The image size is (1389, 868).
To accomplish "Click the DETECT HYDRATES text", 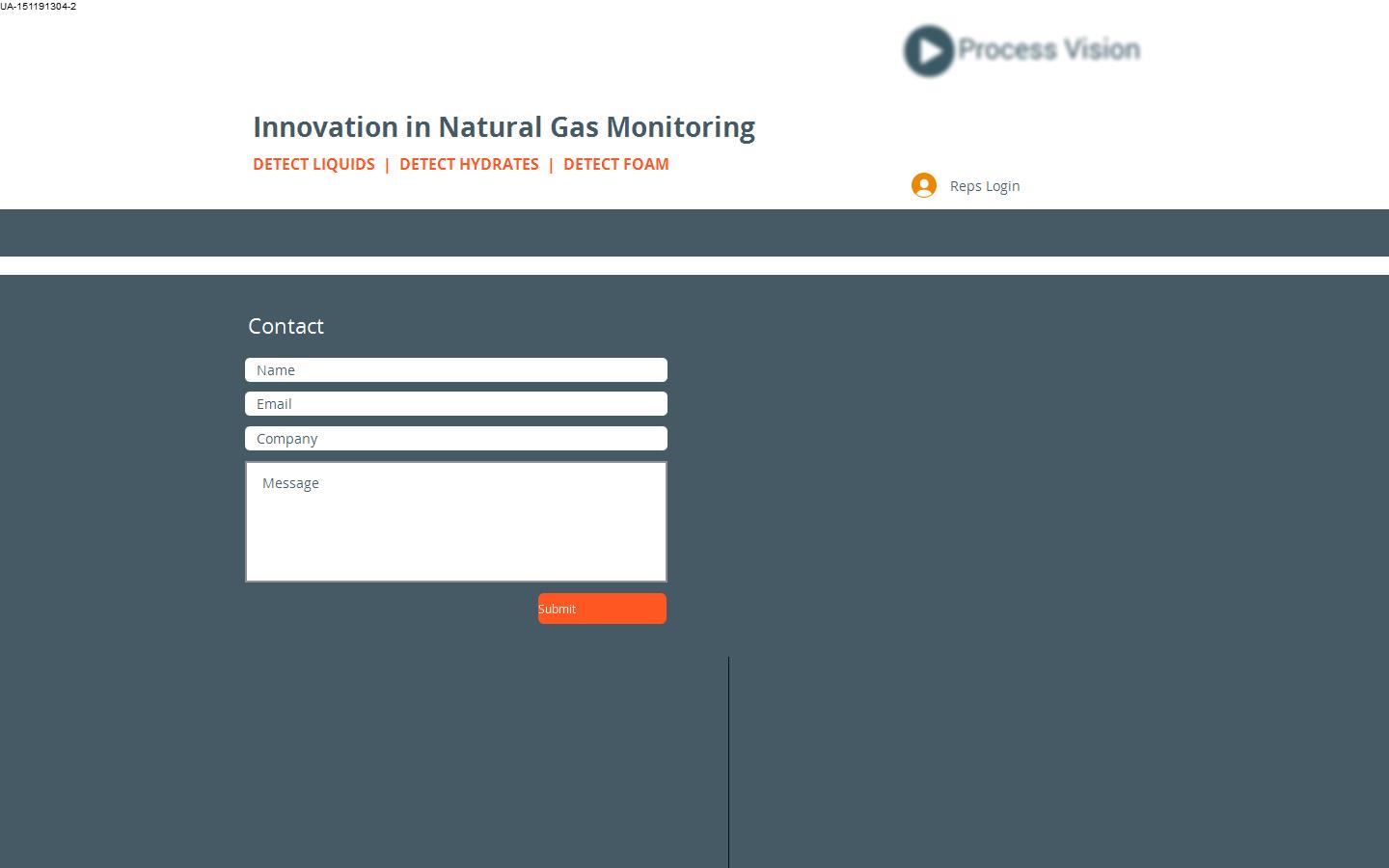I will click(469, 164).
